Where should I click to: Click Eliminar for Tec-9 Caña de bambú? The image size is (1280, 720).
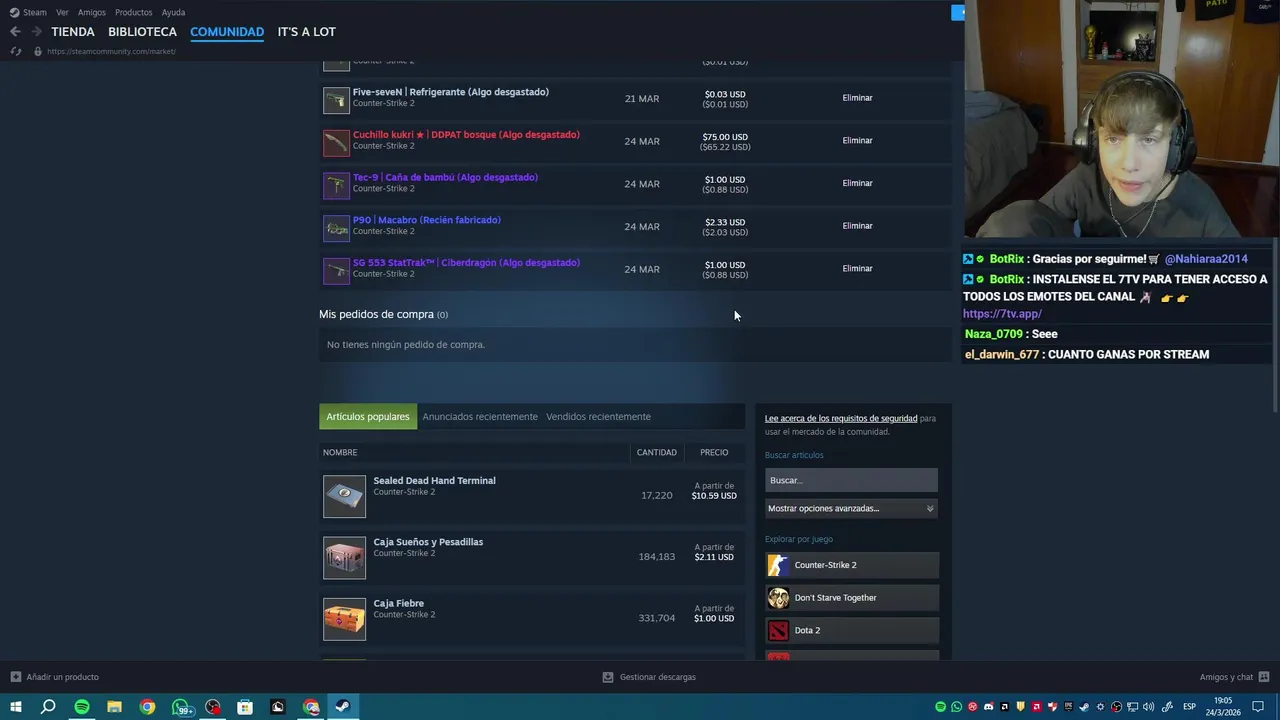pyautogui.click(x=857, y=184)
